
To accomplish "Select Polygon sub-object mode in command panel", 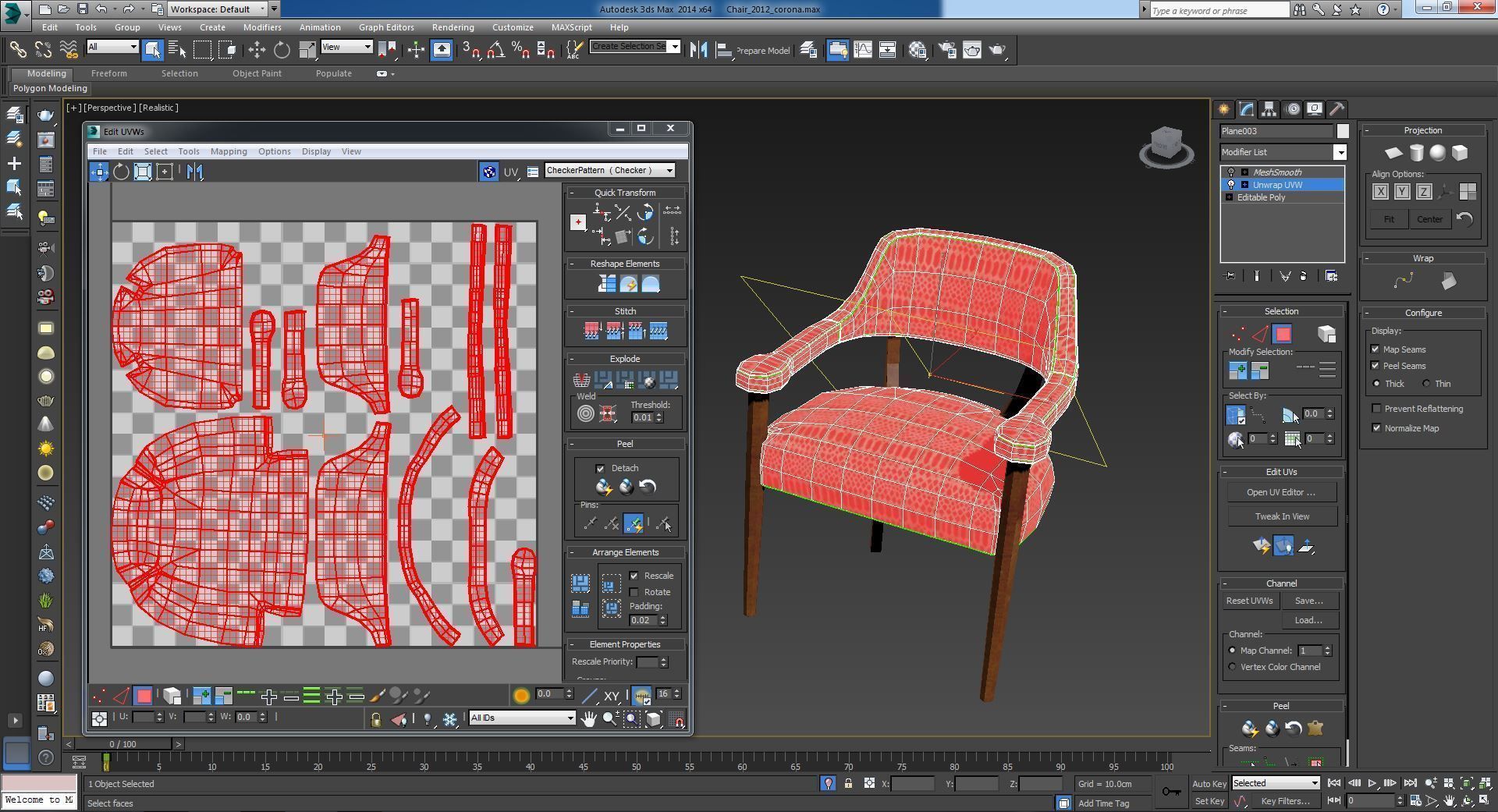I will (1282, 335).
